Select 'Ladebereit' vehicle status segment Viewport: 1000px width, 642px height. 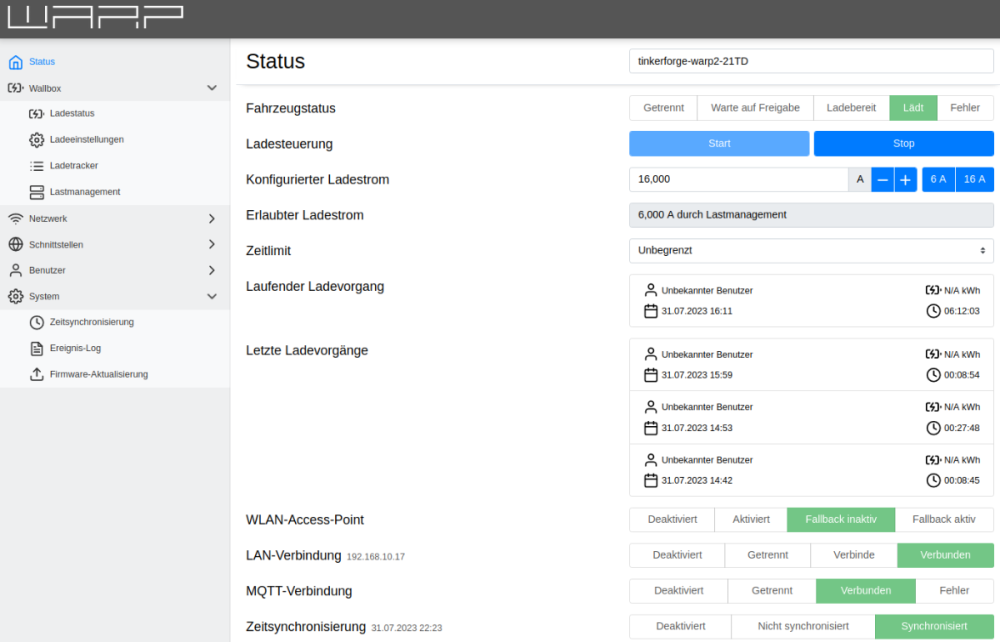point(851,108)
